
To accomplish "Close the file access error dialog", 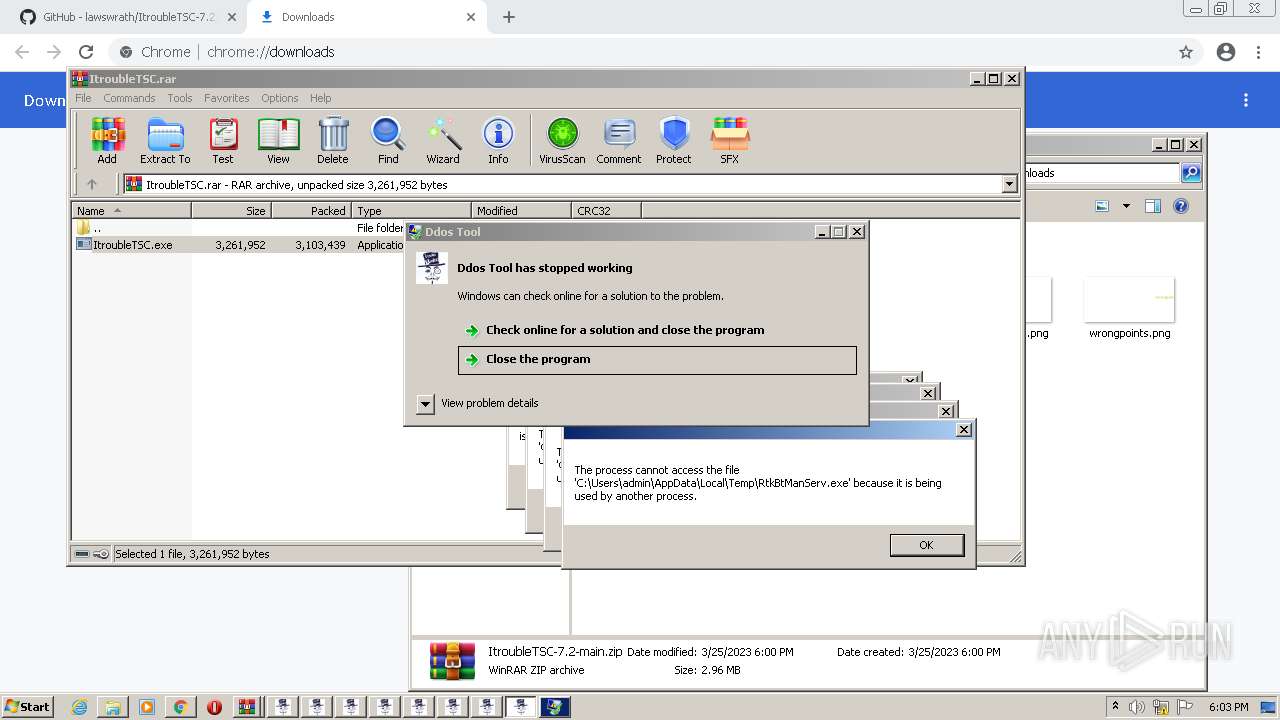I will pyautogui.click(x=963, y=430).
